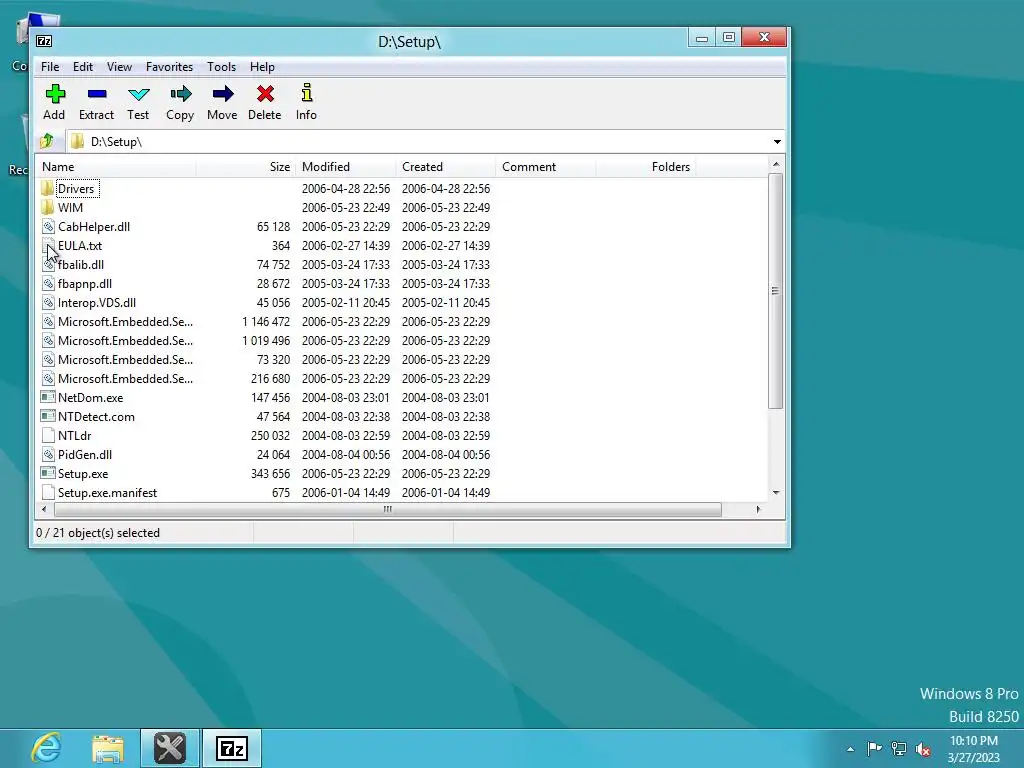Viewport: 1024px width, 768px height.
Task: Sort by the Size column header
Action: pyautogui.click(x=246, y=167)
